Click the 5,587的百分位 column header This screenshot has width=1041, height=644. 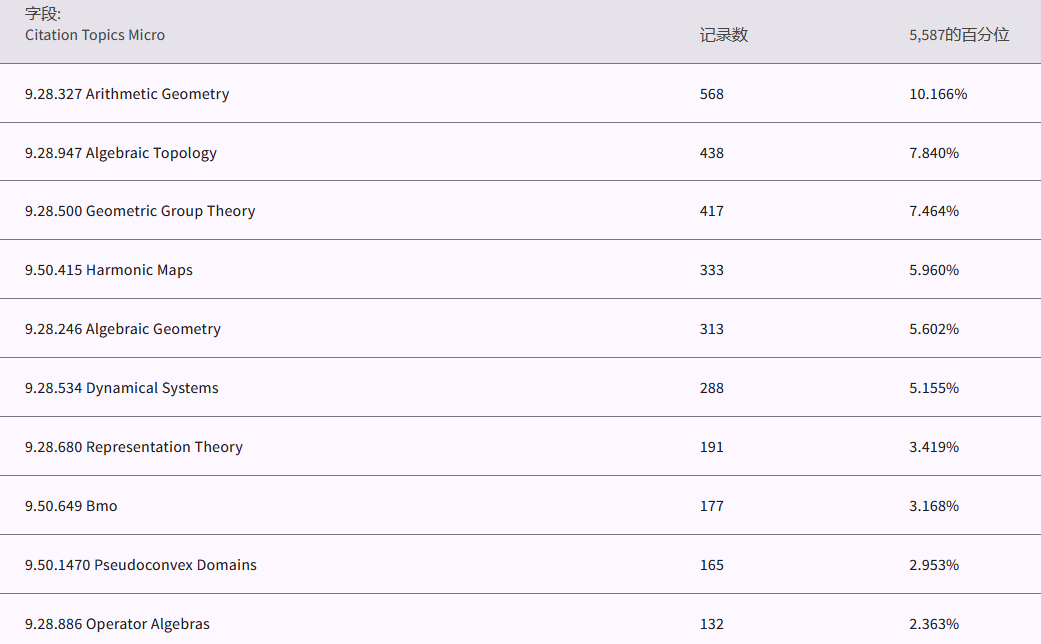tap(959, 35)
